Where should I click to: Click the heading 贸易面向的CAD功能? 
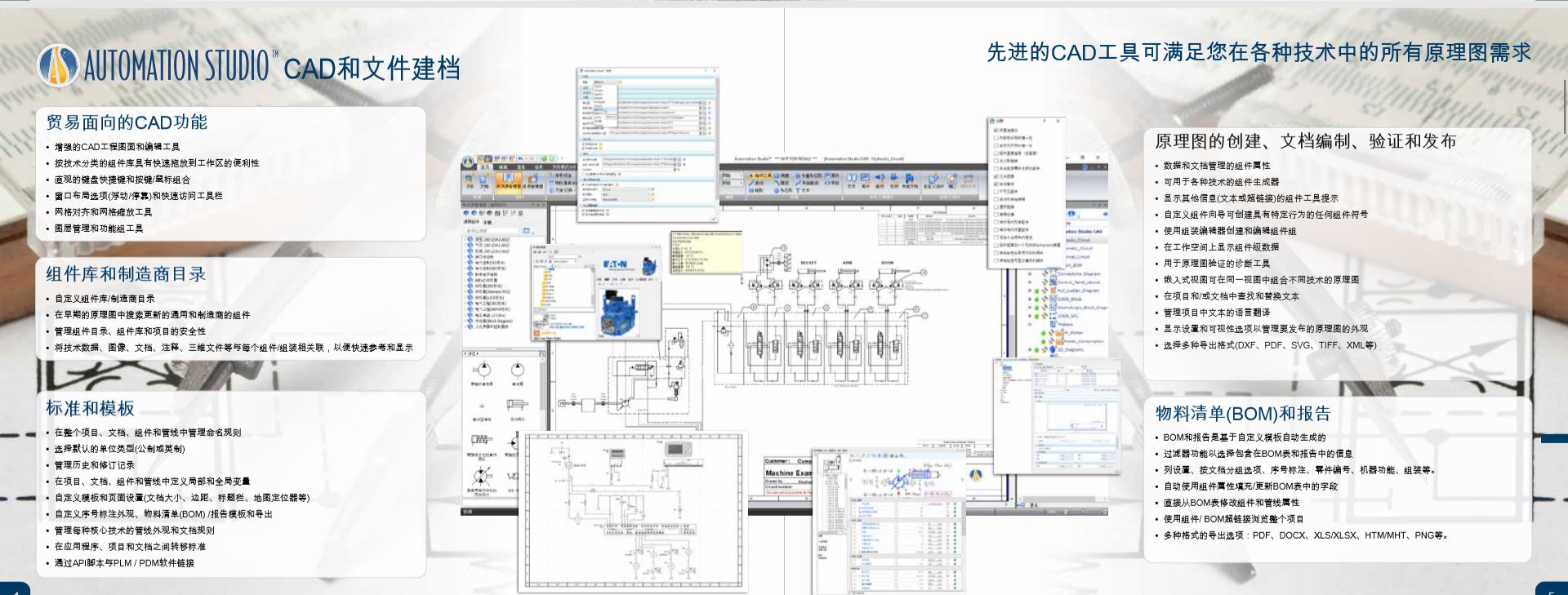coord(127,122)
